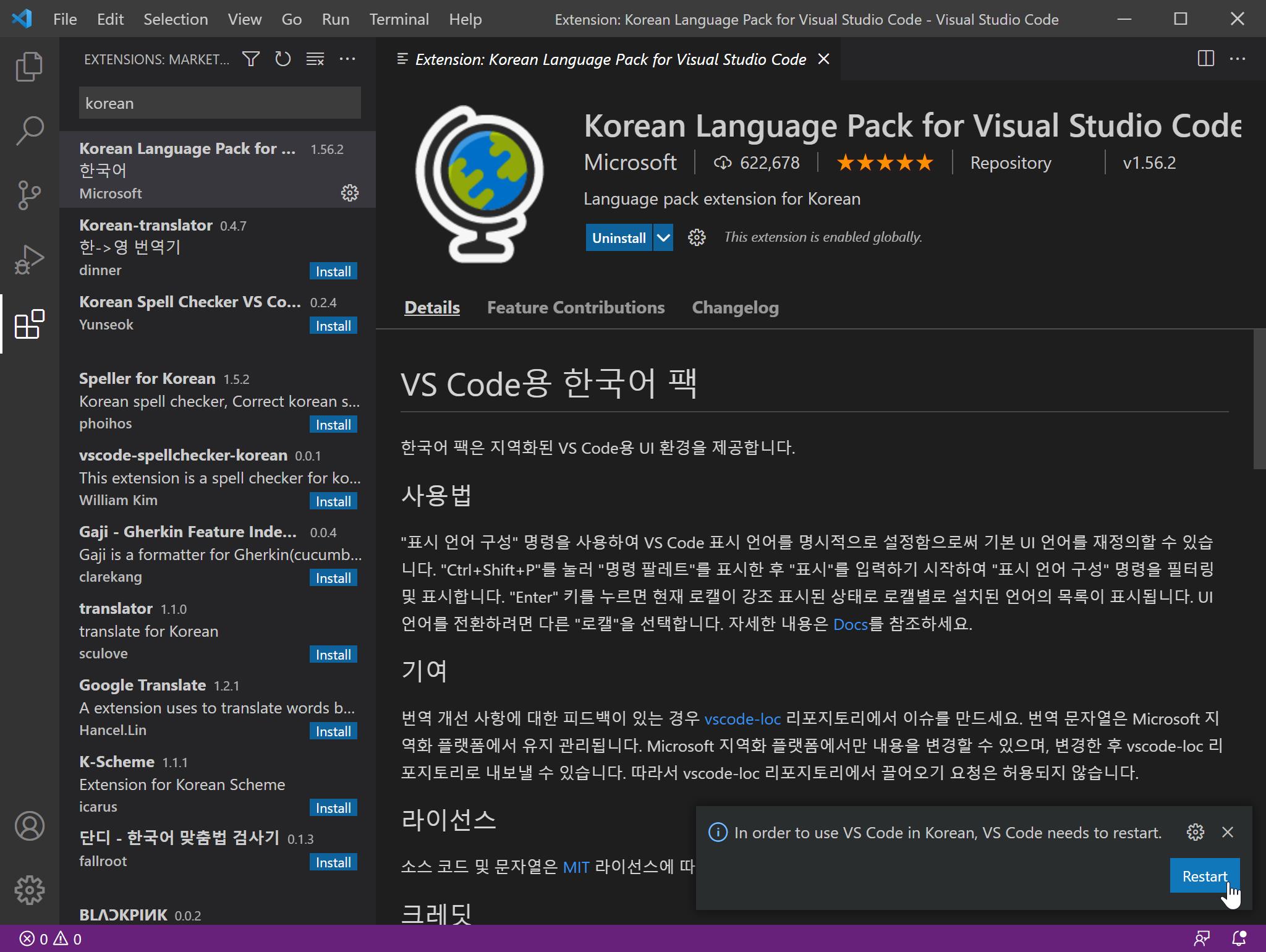Click the Restart button in notification

(x=1204, y=876)
